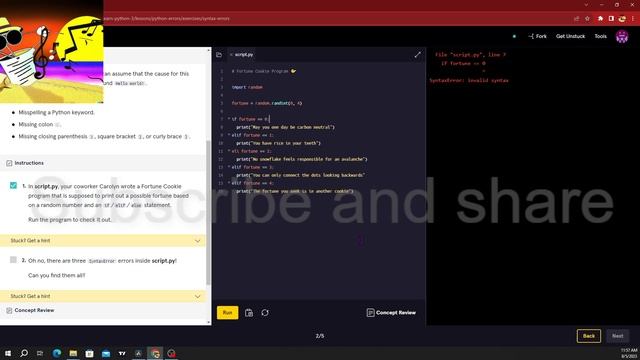This screenshot has width=640, height=360.
Task: Collapse the Instructions section header
Action: [x=103, y=163]
